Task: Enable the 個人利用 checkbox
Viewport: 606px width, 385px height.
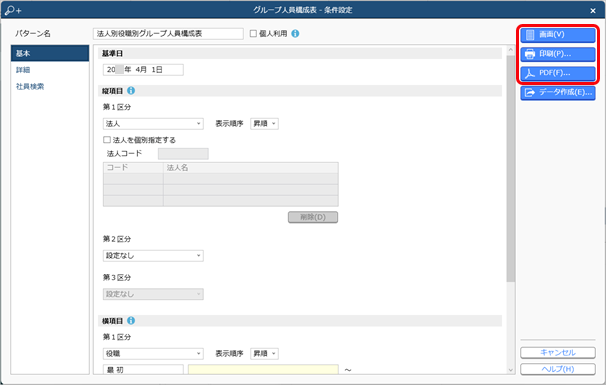Action: [x=253, y=34]
